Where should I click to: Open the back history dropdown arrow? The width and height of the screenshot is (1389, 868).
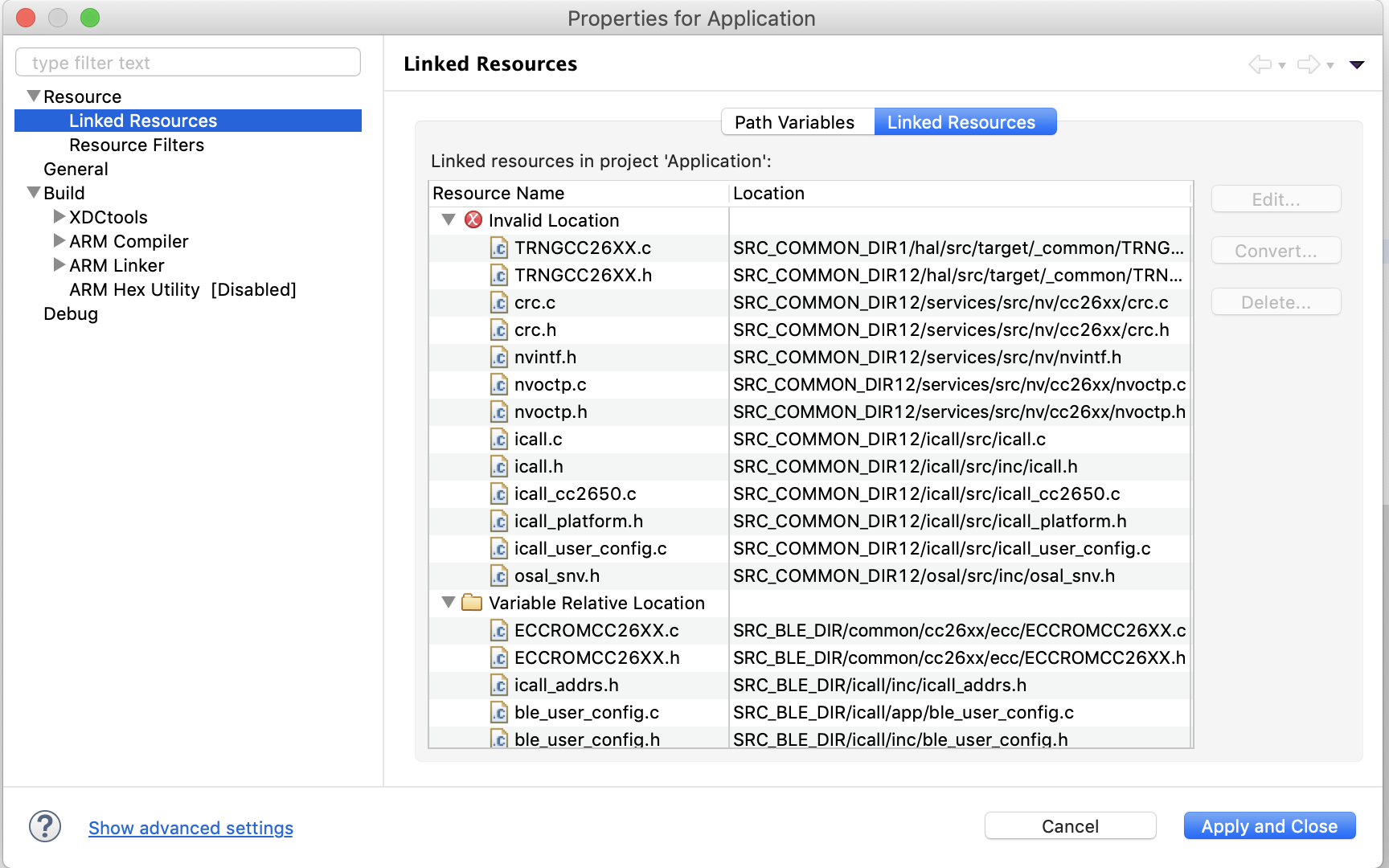coord(1282,65)
